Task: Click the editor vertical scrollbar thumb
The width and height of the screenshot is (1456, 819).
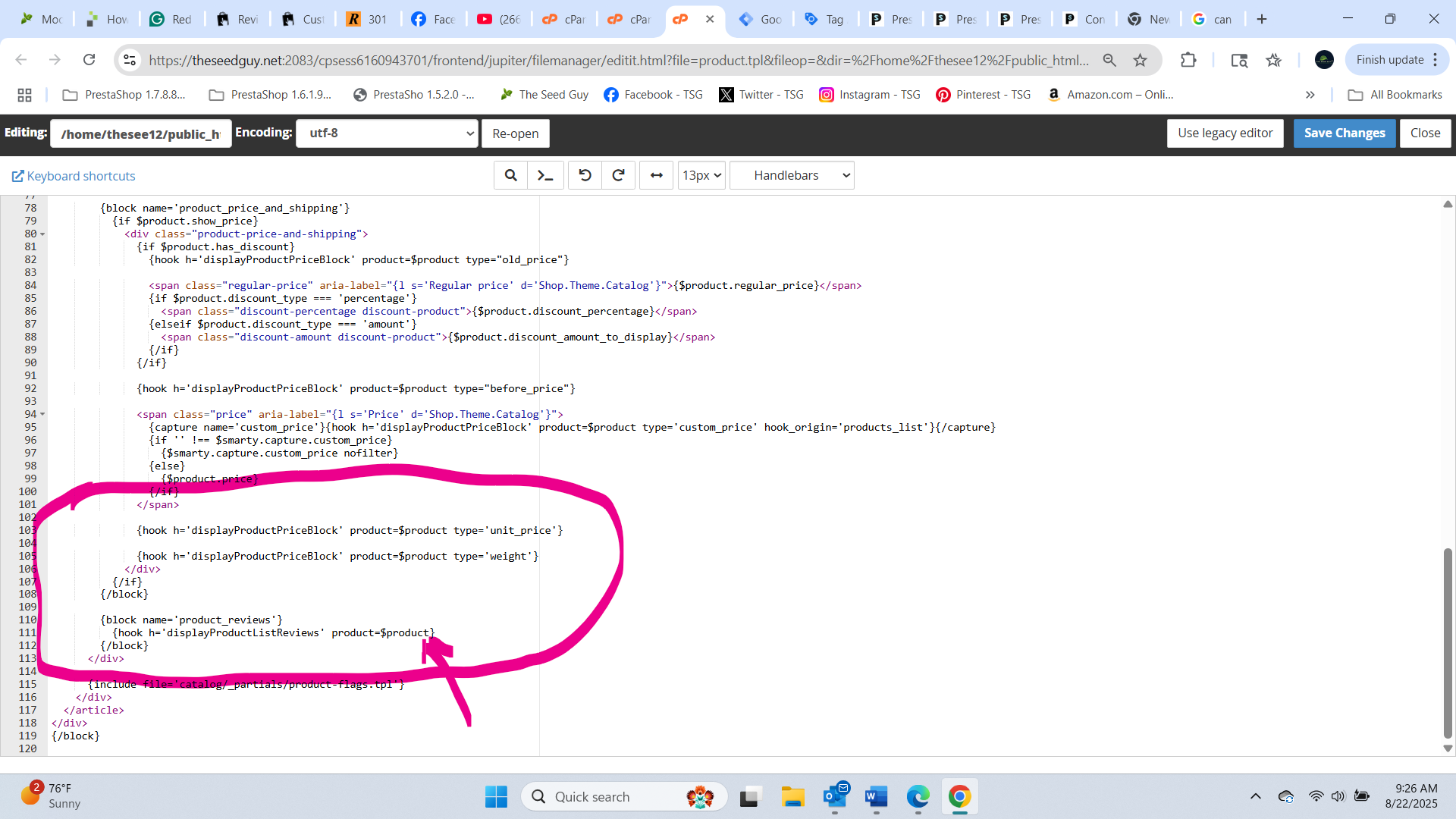Action: (1448, 643)
